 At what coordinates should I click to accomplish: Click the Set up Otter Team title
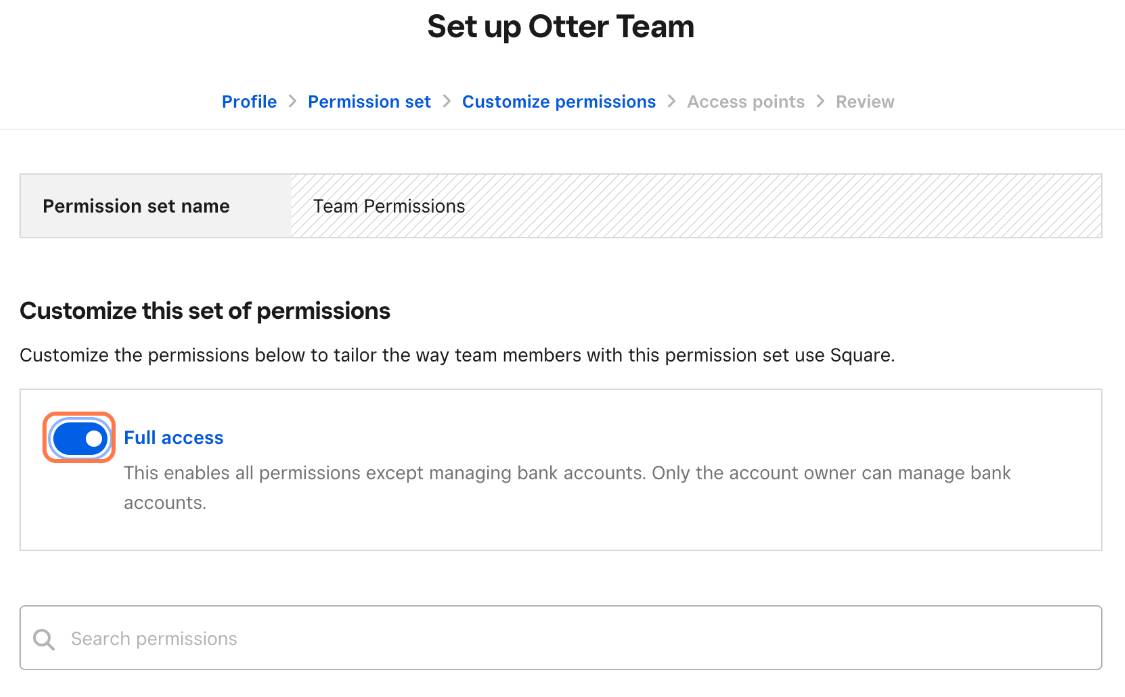click(x=561, y=27)
